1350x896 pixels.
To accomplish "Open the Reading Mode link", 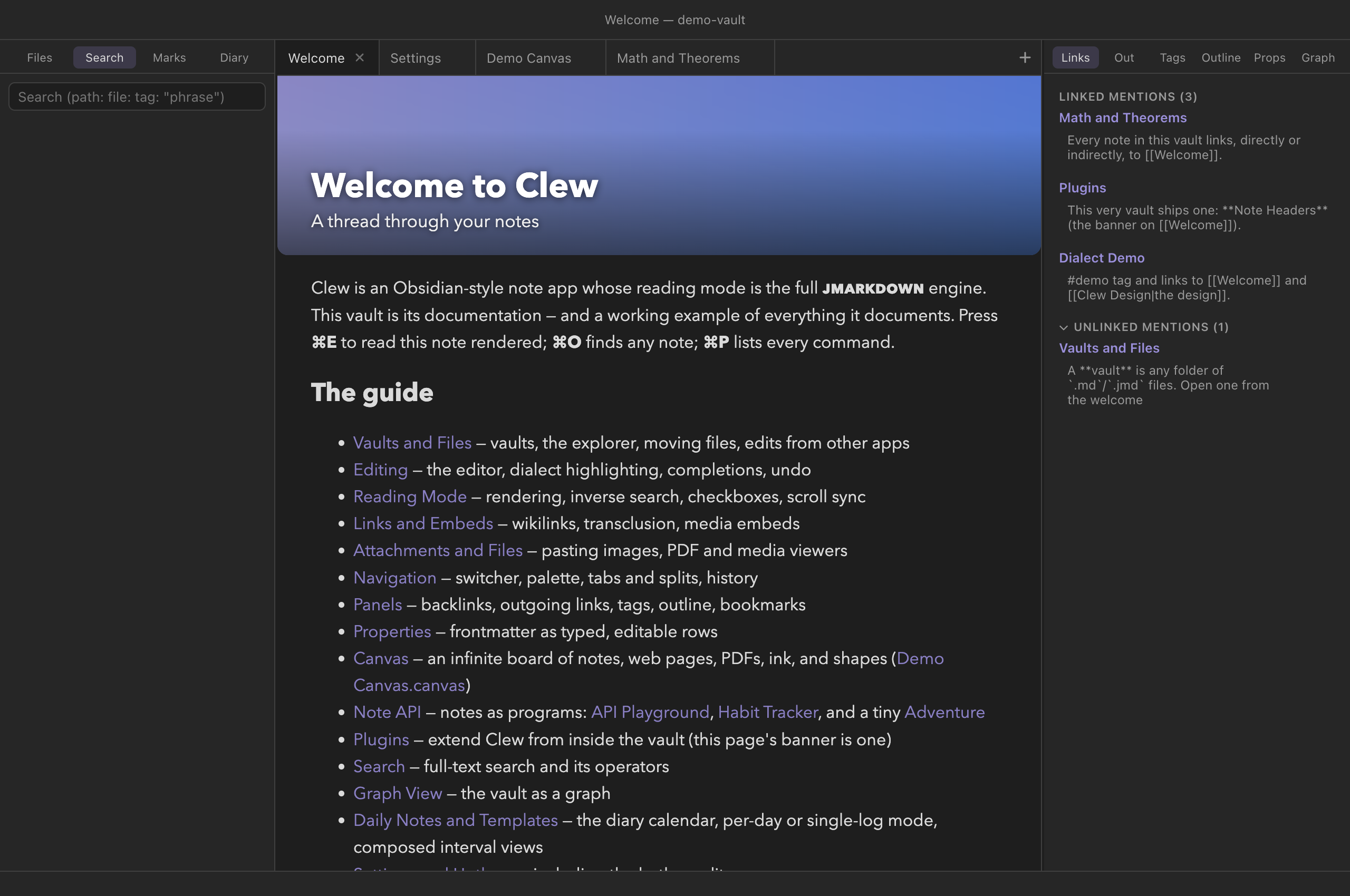I will pos(410,496).
